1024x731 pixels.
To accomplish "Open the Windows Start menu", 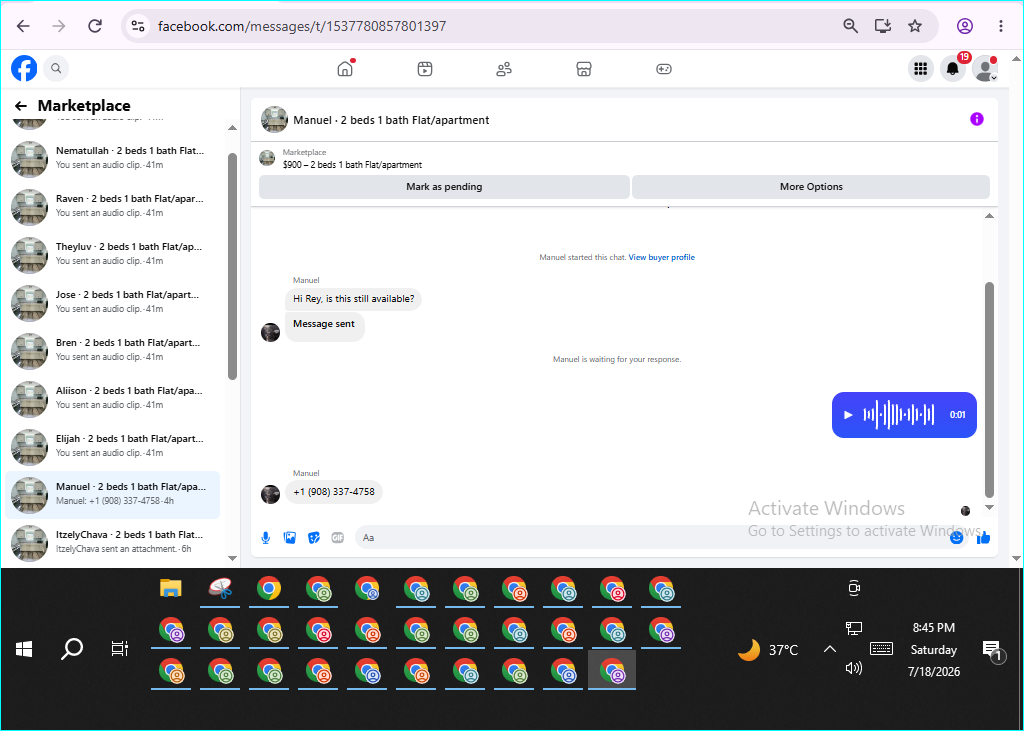I will pyautogui.click(x=24, y=649).
